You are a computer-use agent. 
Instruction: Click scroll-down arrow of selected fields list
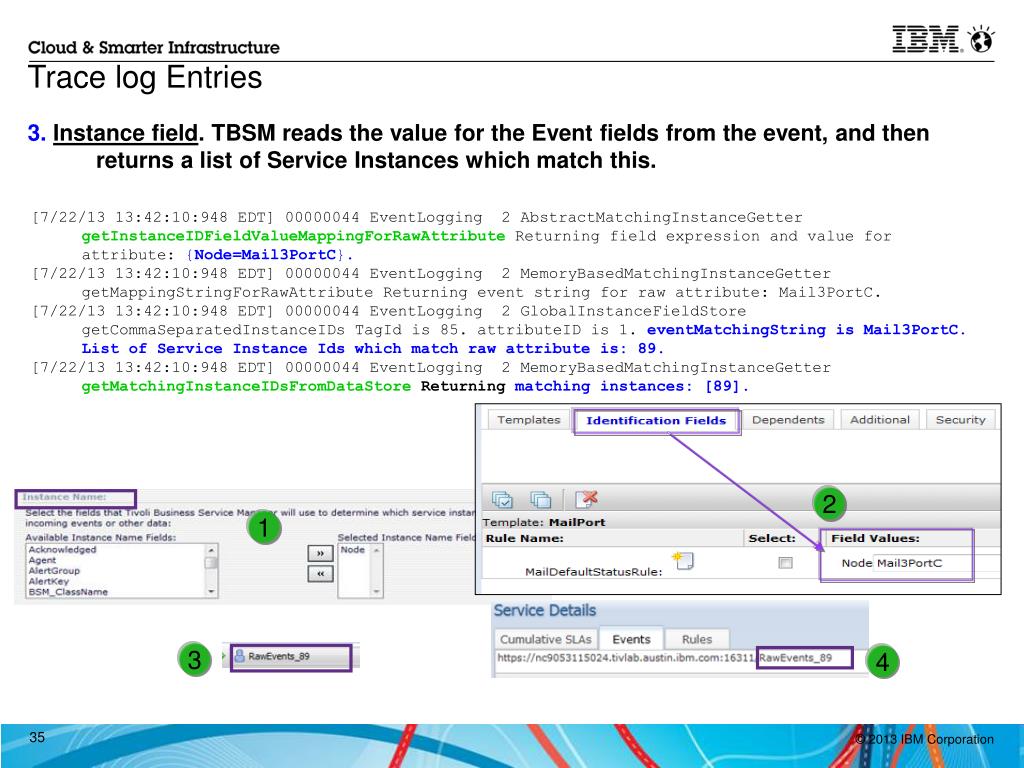click(376, 592)
